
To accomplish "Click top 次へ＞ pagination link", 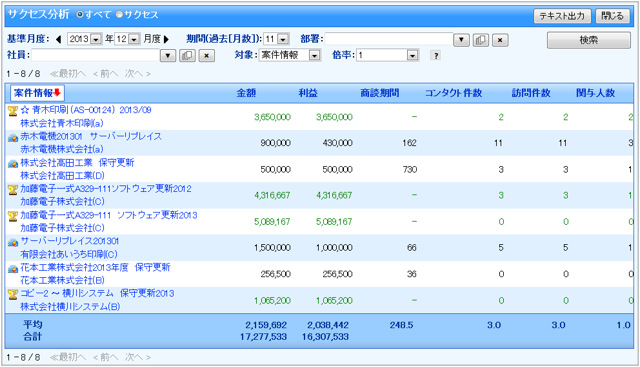I will 138,74.
